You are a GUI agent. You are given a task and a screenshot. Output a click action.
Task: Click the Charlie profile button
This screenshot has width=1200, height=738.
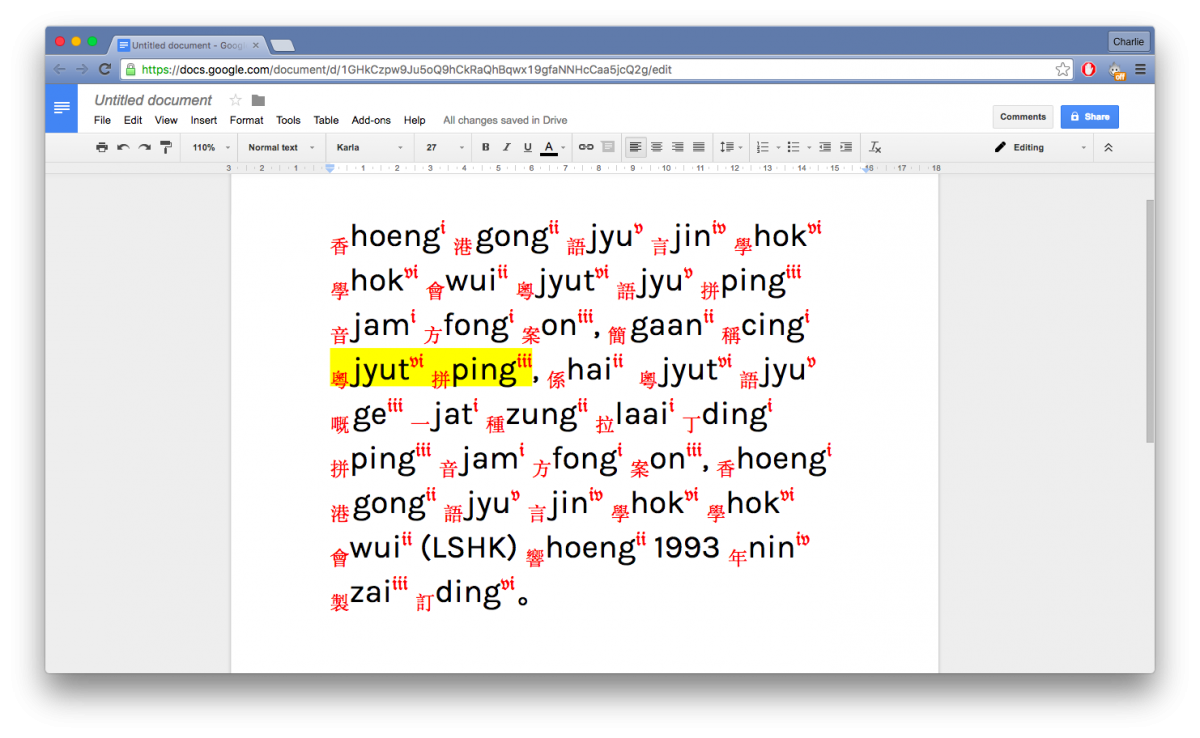pos(1128,42)
